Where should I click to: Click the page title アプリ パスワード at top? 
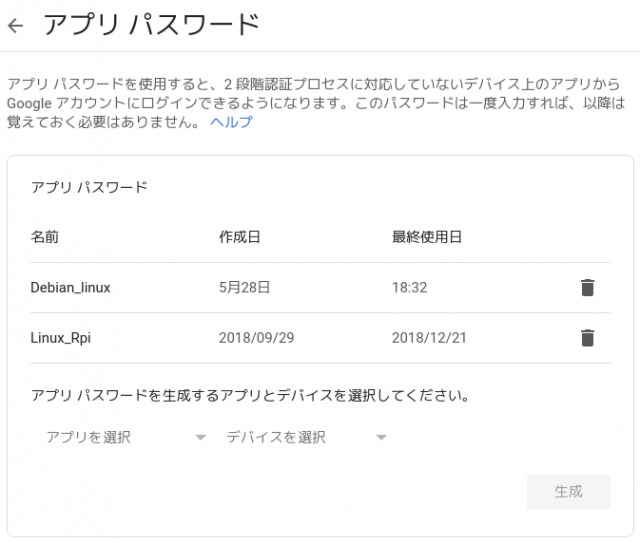pyautogui.click(x=150, y=26)
